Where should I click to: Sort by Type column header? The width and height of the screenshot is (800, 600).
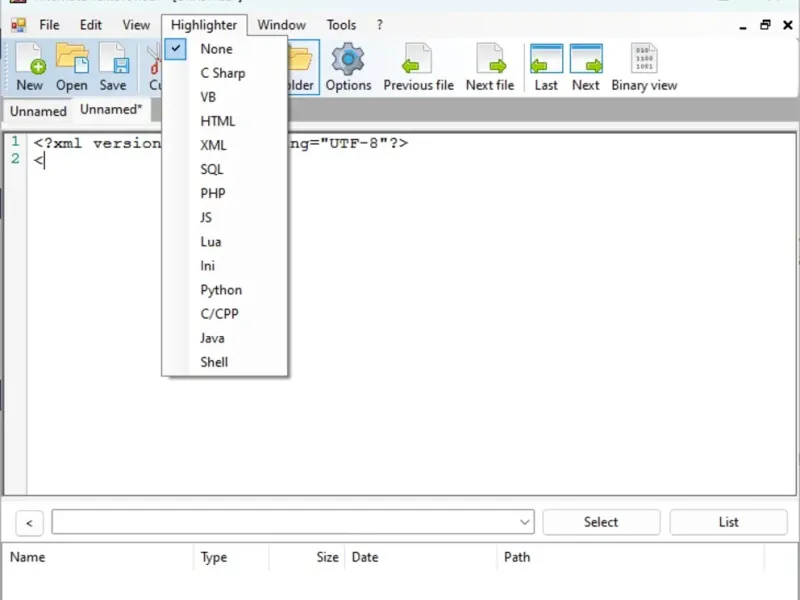(231, 557)
